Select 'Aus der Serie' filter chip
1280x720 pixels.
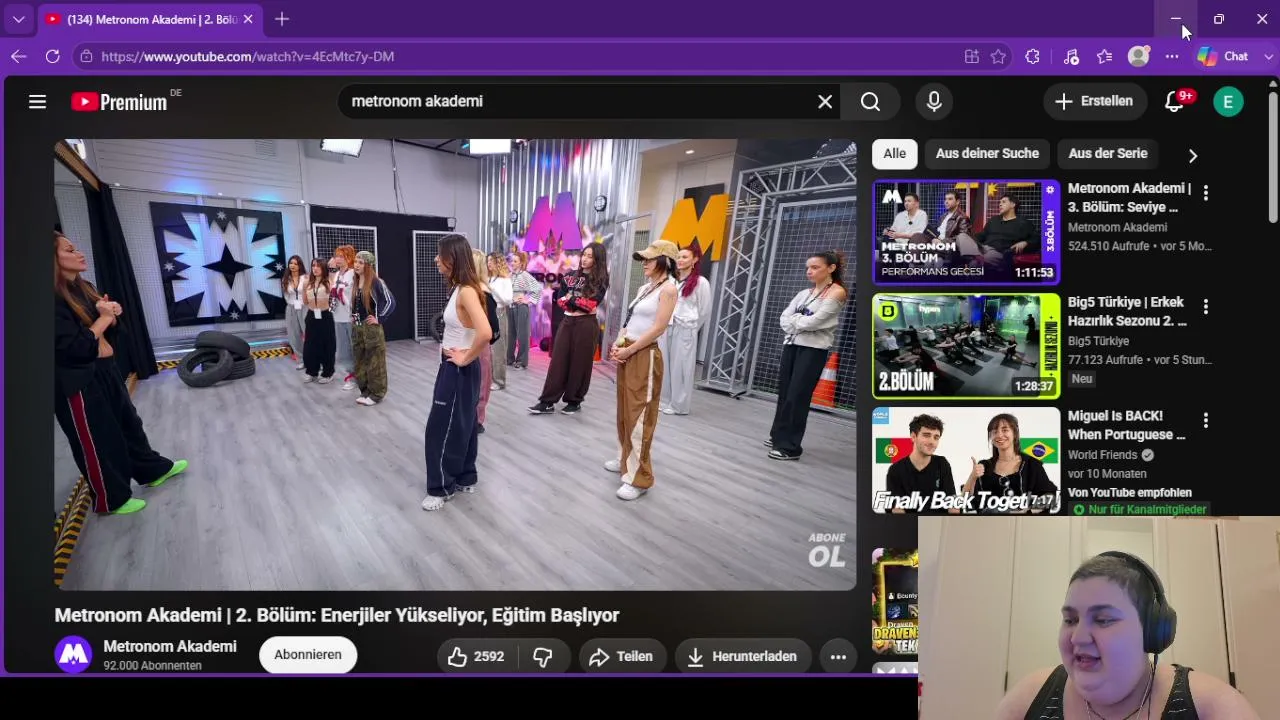tap(1108, 153)
